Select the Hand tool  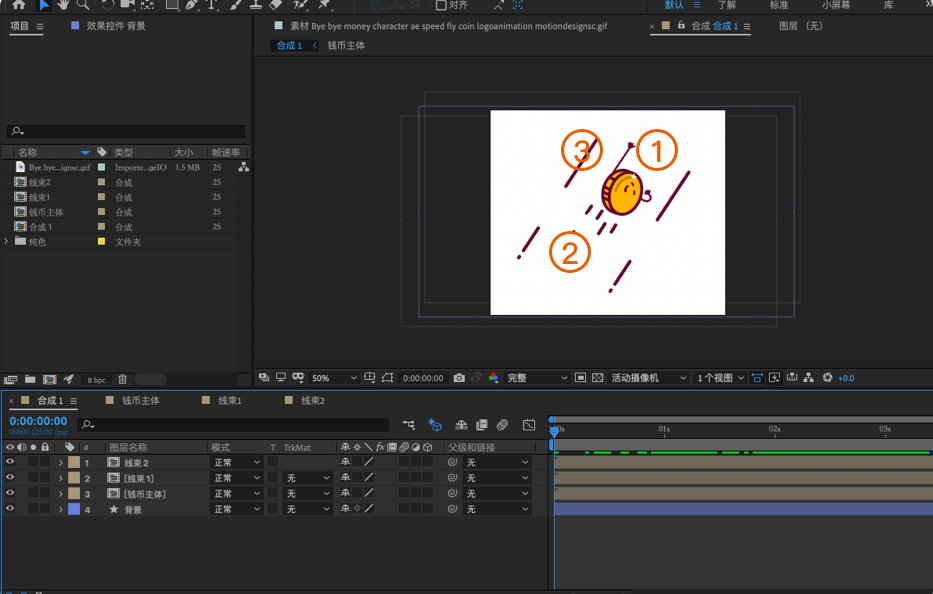point(63,5)
